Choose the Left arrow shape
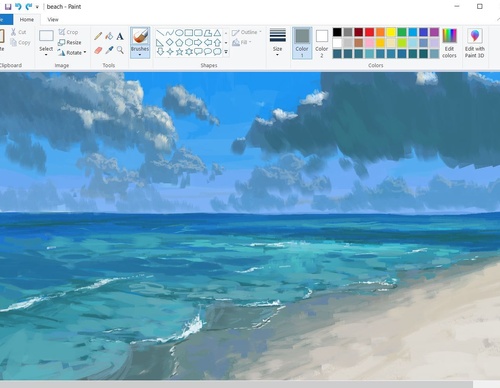The image size is (500, 388). tap(208, 42)
